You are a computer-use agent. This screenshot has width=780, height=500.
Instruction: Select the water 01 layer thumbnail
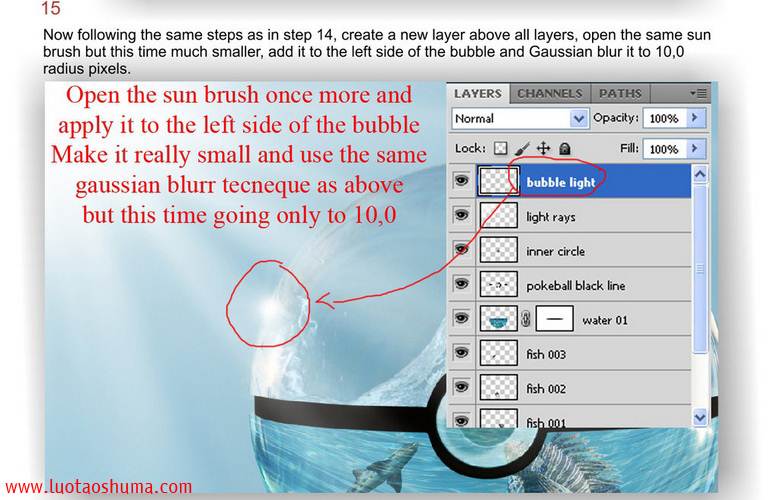pyautogui.click(x=498, y=319)
